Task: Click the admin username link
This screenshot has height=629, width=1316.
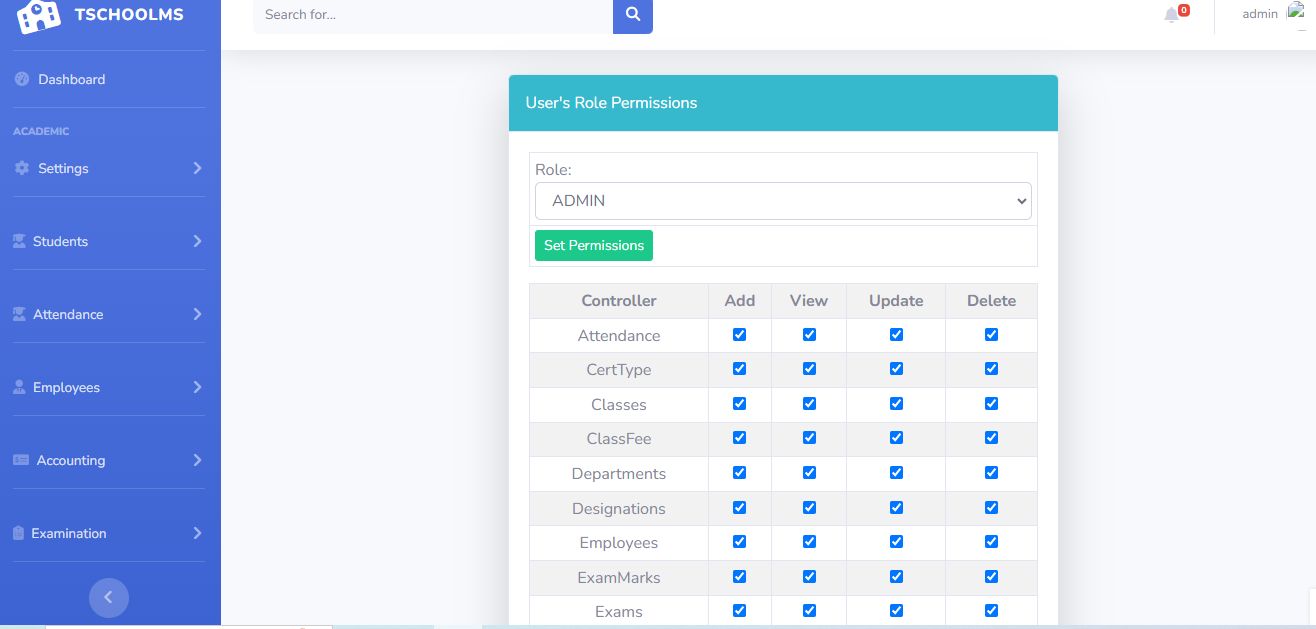Action: [x=1260, y=14]
